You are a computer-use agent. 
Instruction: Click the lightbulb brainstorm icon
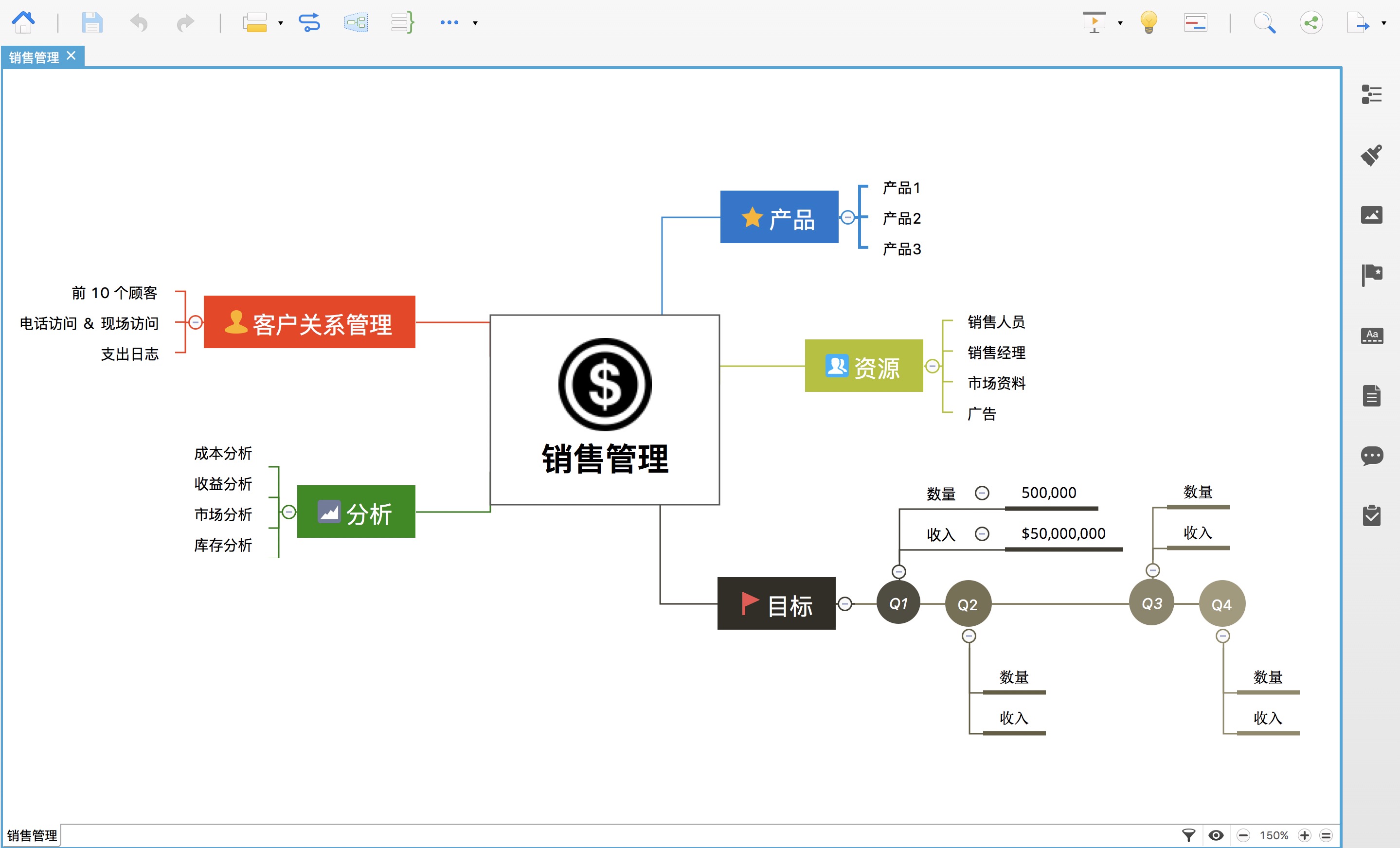click(1149, 23)
